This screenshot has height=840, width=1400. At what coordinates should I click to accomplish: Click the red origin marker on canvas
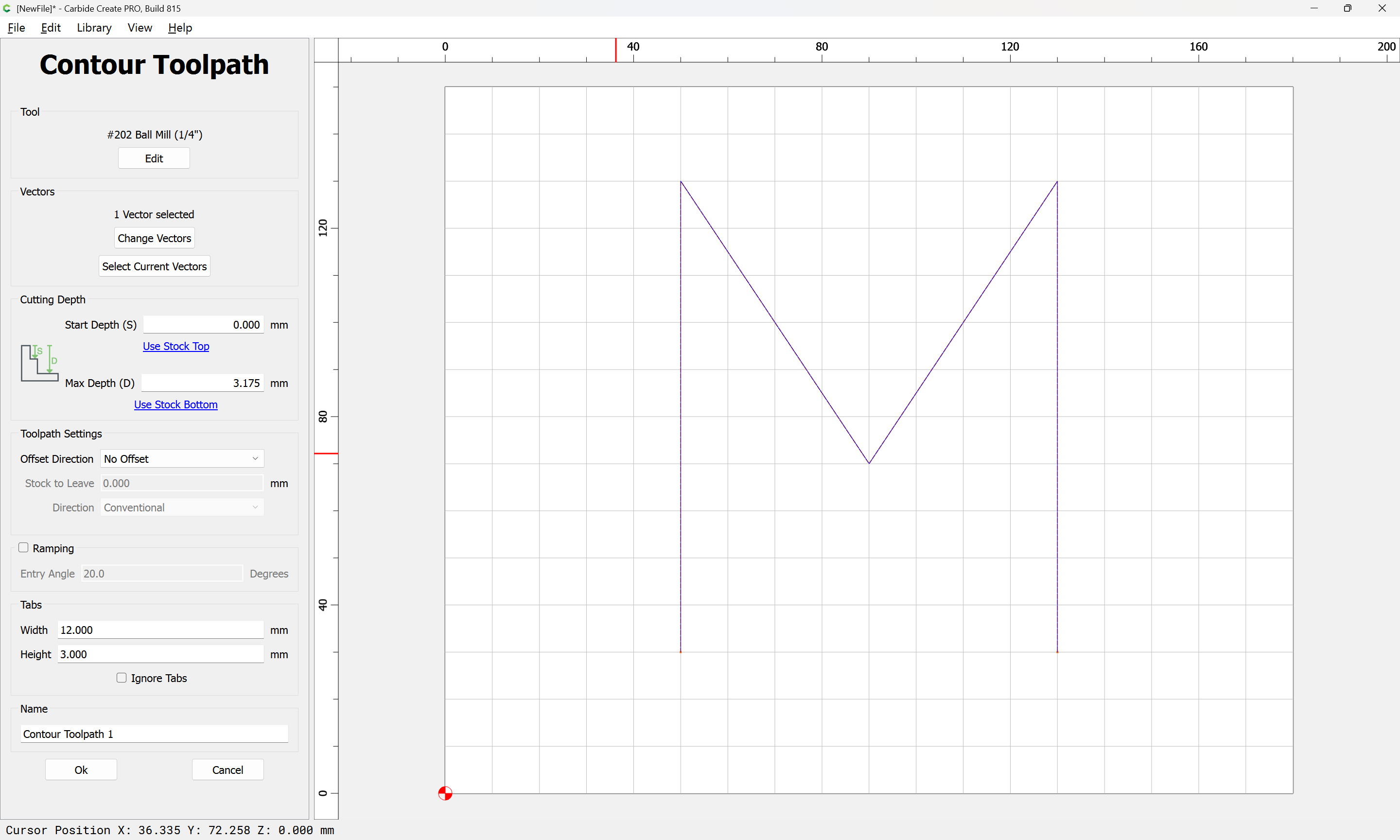(445, 793)
